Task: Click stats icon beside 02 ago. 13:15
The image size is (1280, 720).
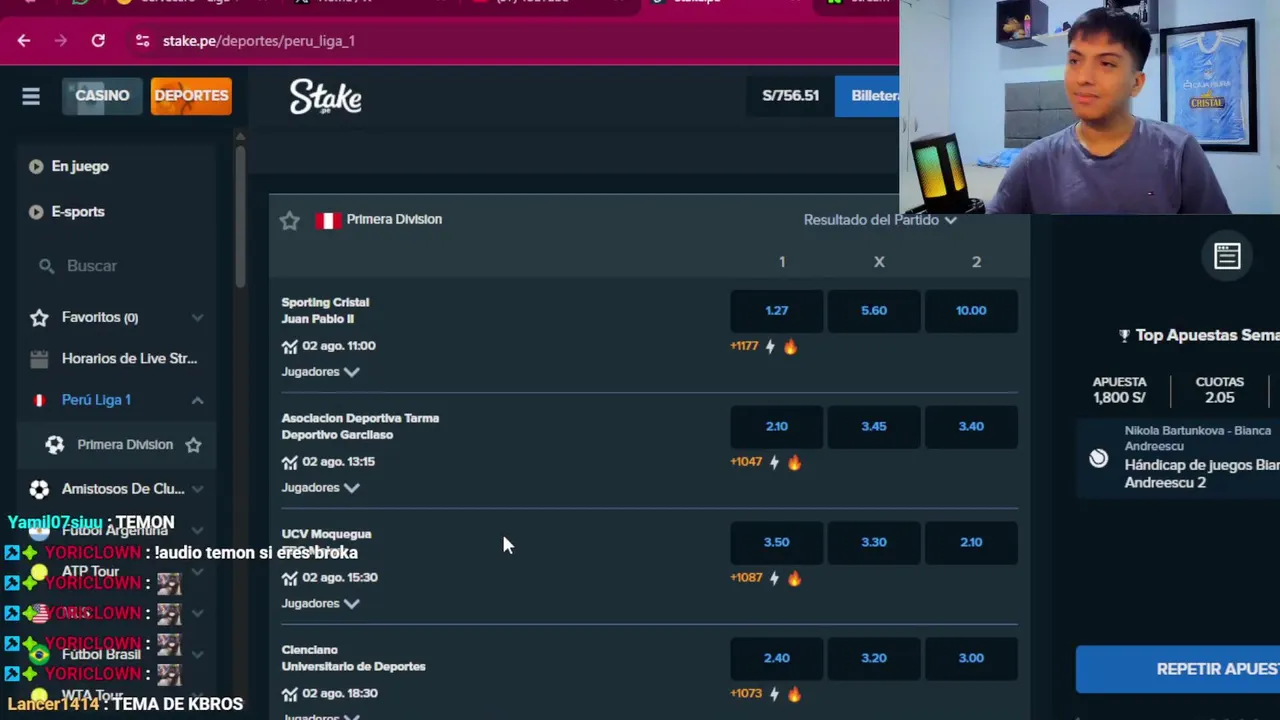Action: [290, 462]
